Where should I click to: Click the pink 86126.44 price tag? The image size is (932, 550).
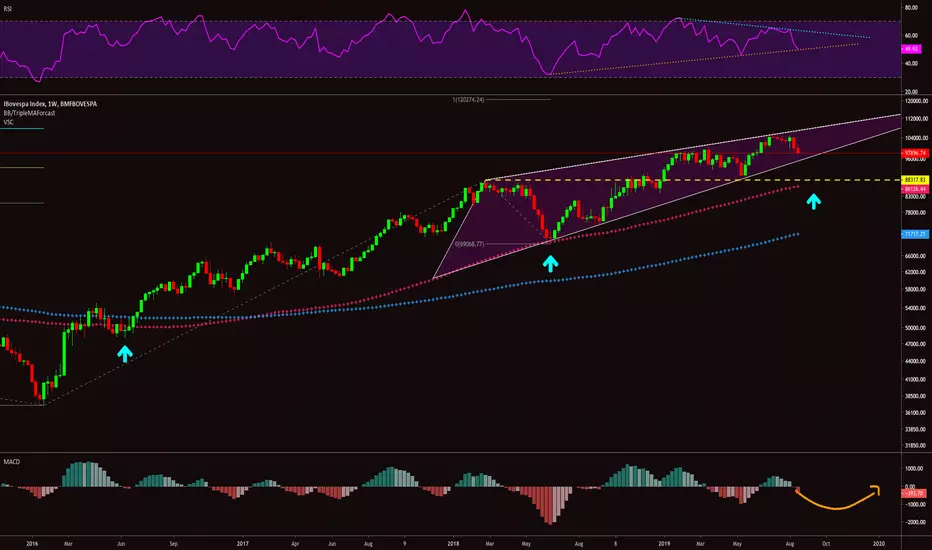coord(915,189)
